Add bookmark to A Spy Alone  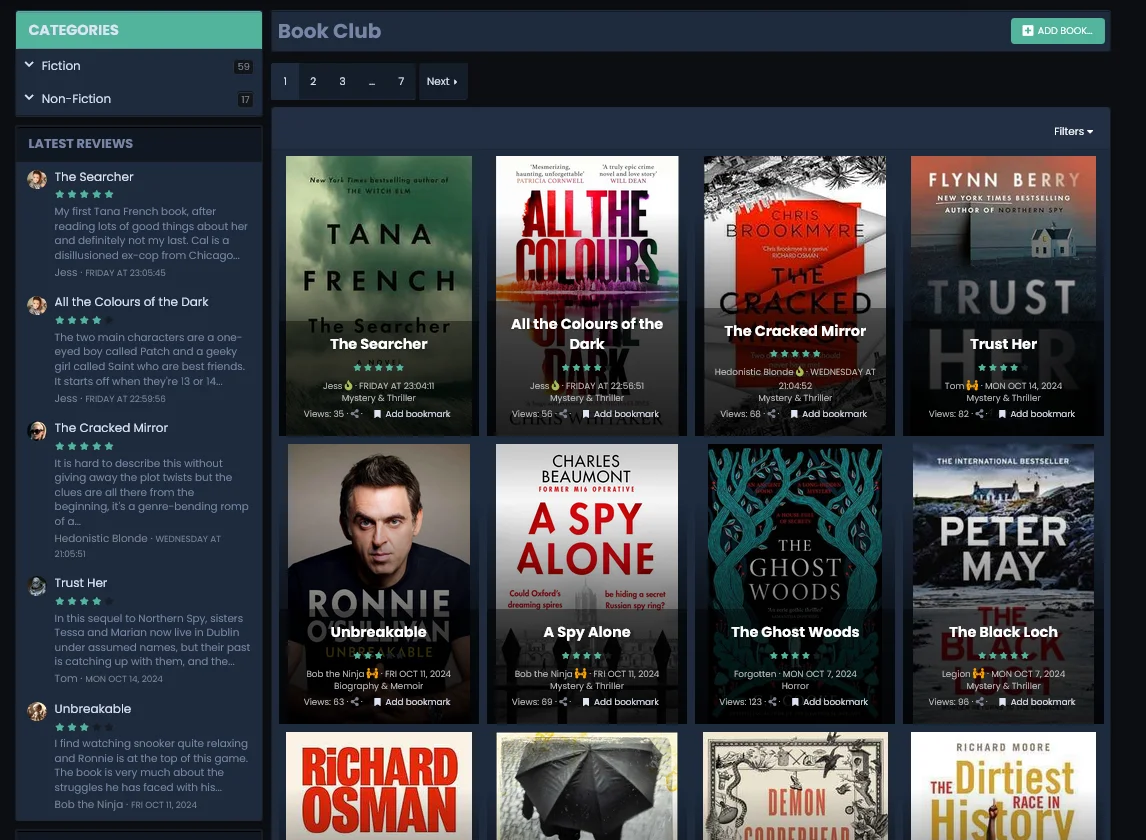pos(621,702)
